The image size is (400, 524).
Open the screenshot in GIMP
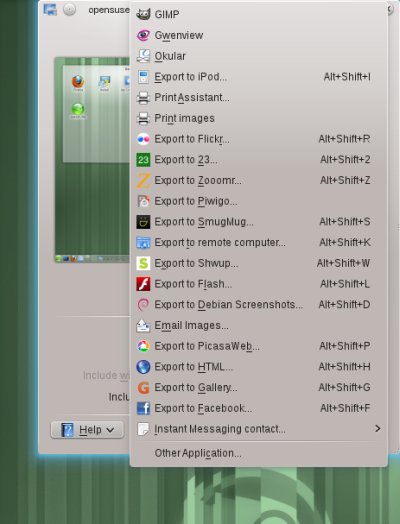(258, 14)
